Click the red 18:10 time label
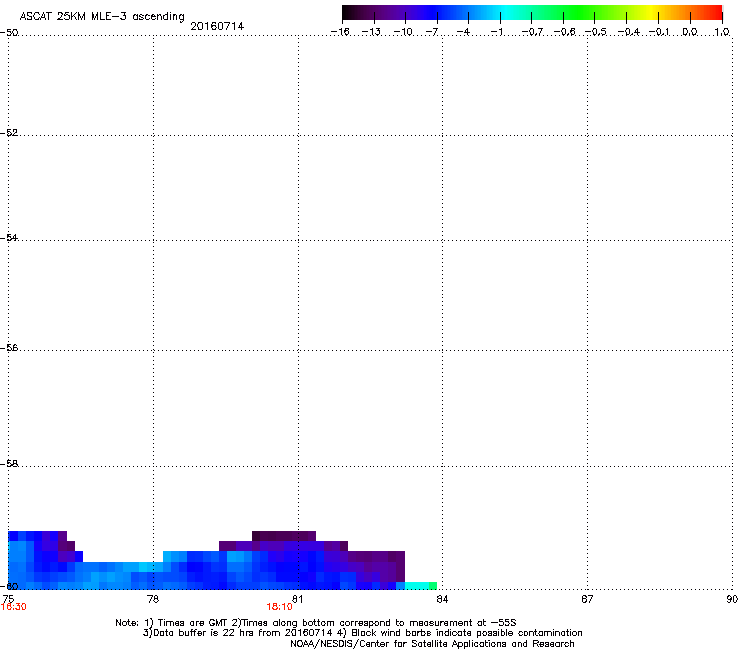740x650 pixels. pyautogui.click(x=279, y=607)
